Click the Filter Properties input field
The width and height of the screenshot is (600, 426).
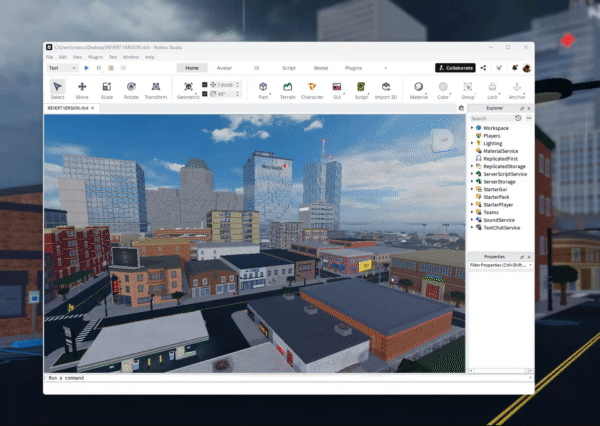pyautogui.click(x=499, y=265)
